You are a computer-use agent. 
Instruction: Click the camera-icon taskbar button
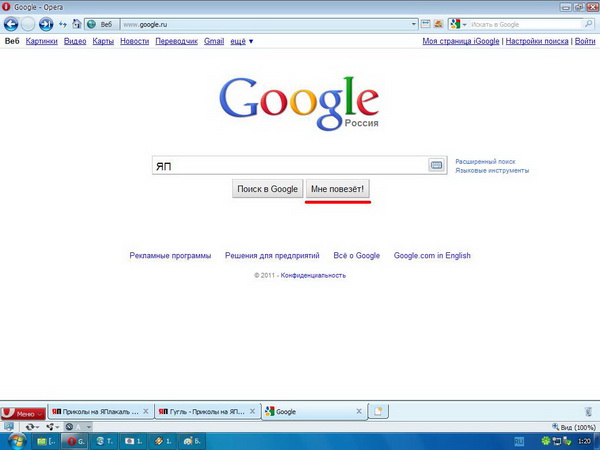point(134,442)
